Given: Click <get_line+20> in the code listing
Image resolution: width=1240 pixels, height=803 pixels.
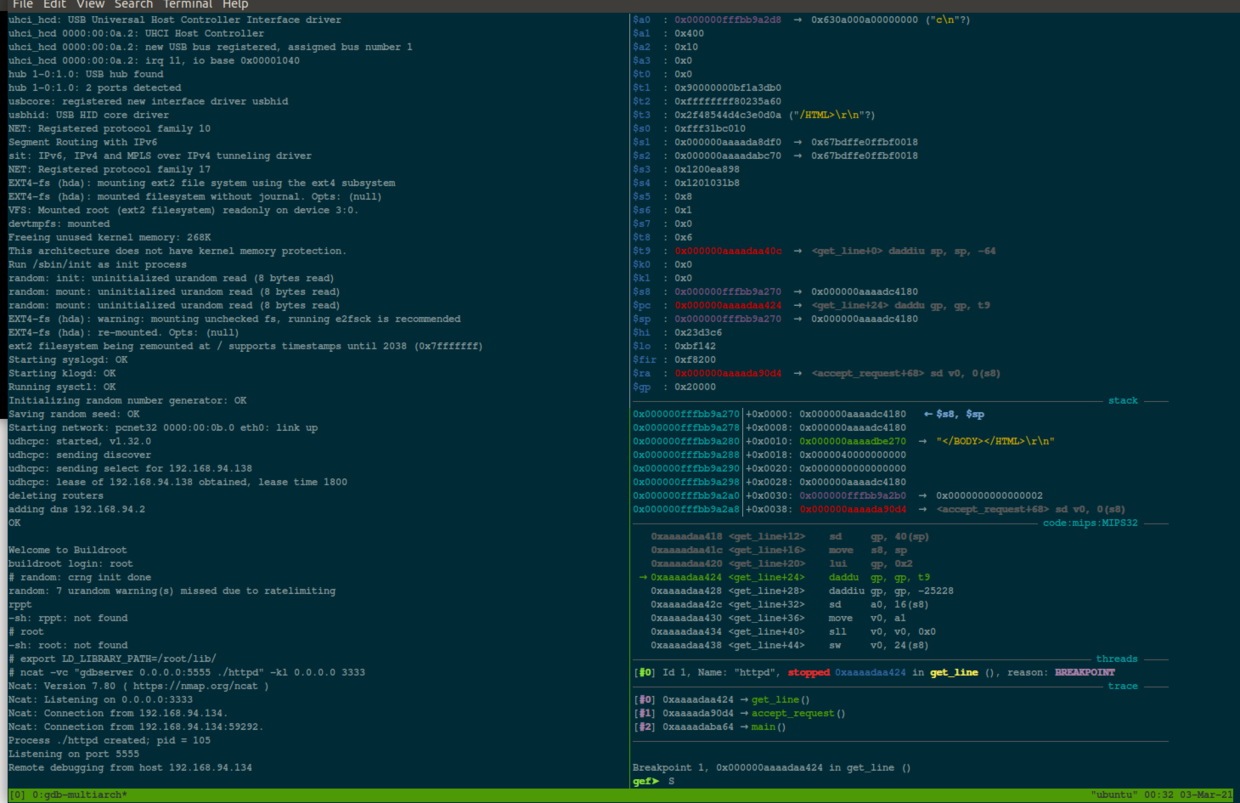Looking at the screenshot, I should [767, 564].
